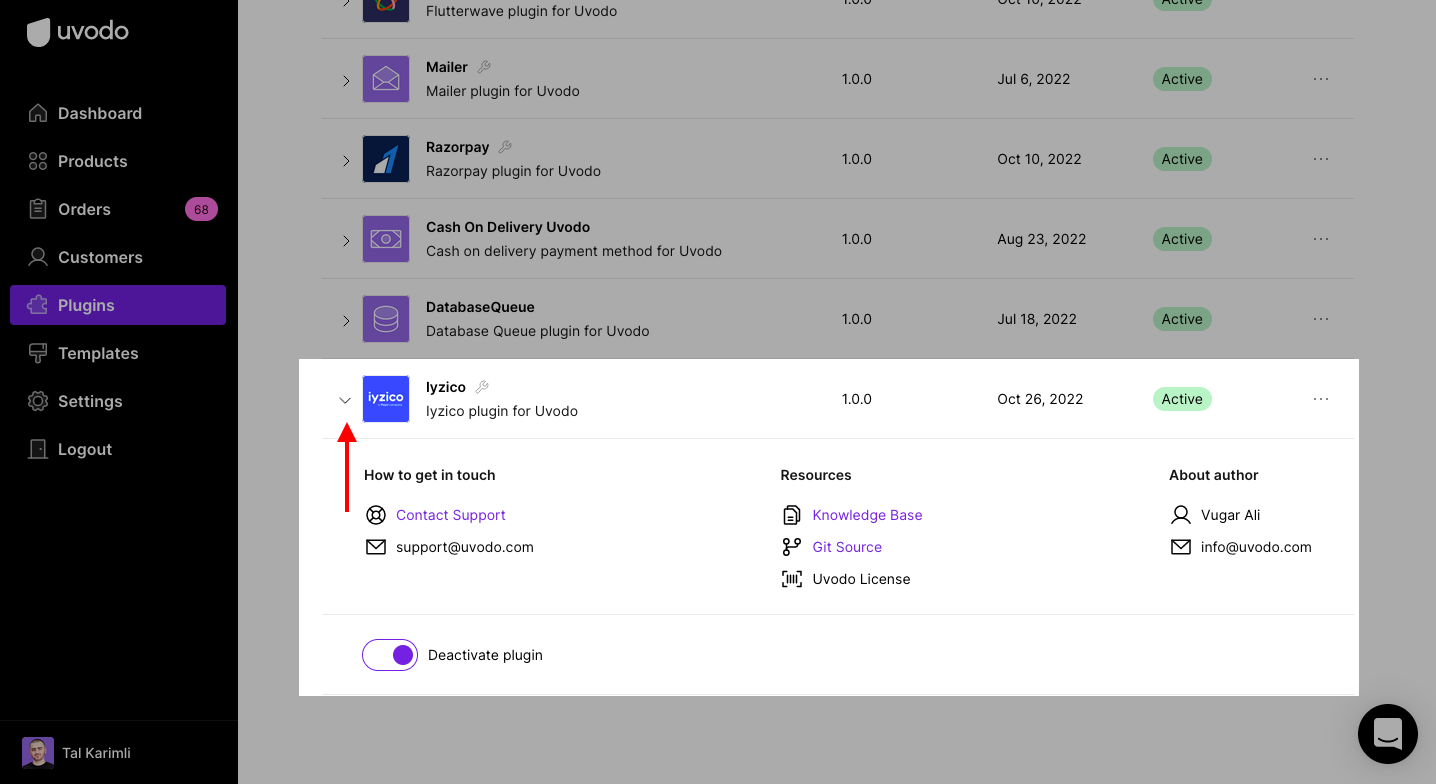
Task: Click Active badge for Cash On Delivery
Action: click(1182, 239)
